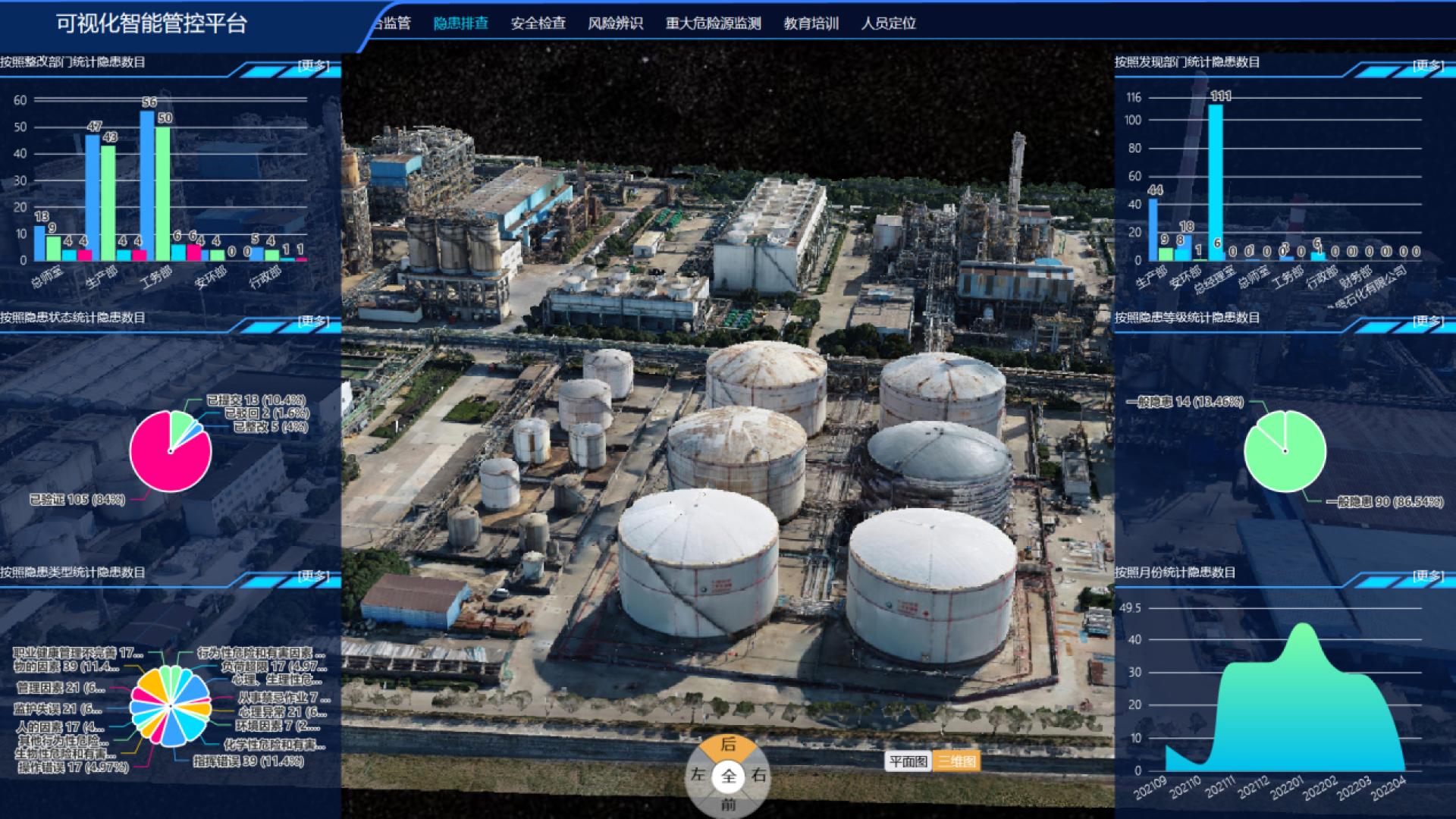Click the 左 direction control segment
This screenshot has height=819, width=1456.
(x=698, y=776)
